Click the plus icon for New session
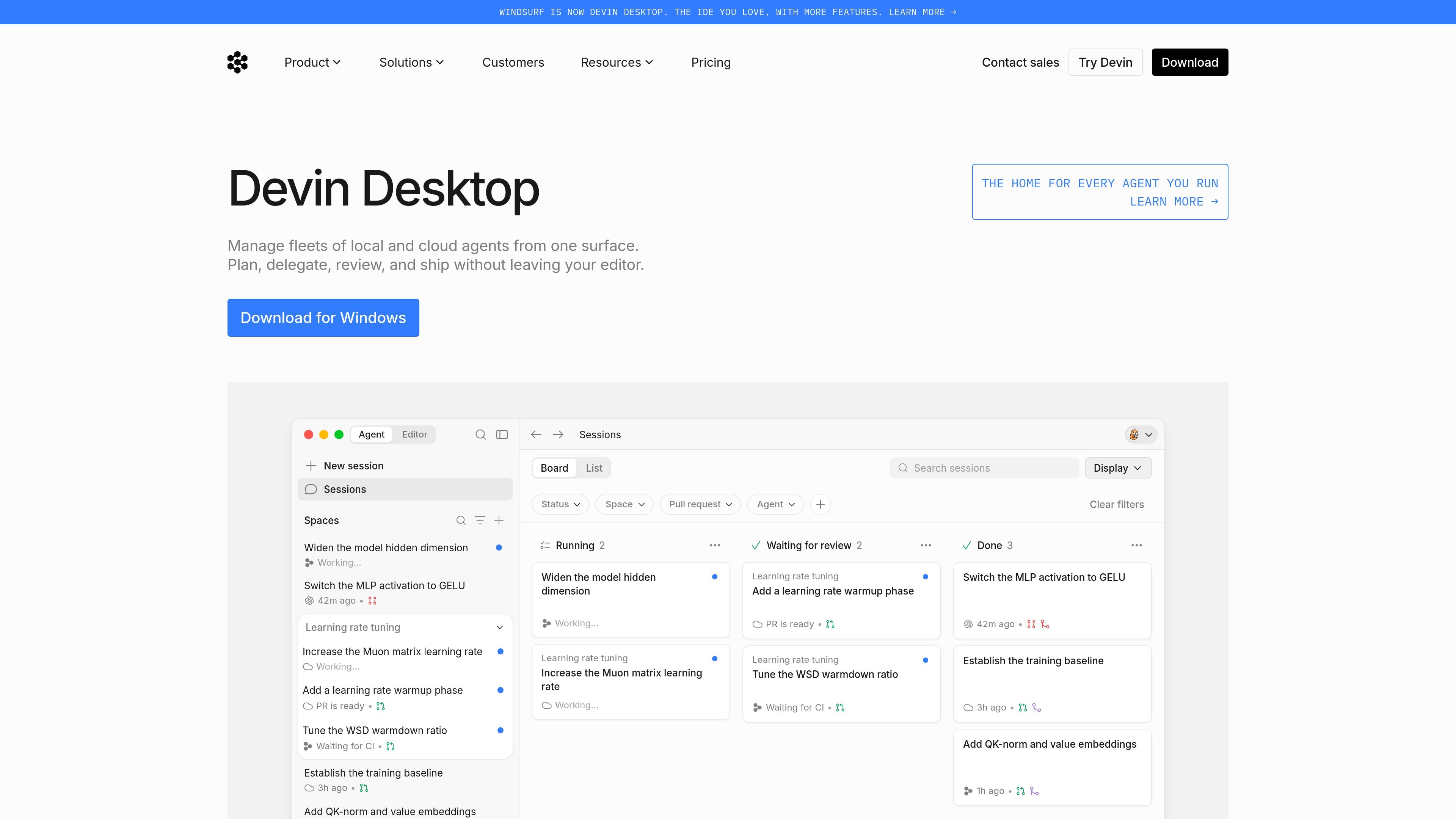 click(x=310, y=466)
